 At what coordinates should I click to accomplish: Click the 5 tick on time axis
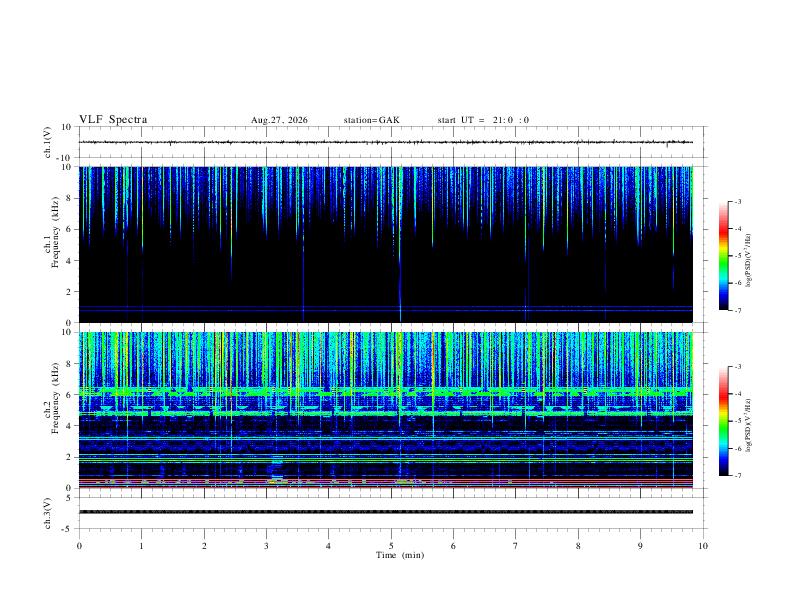pyautogui.click(x=391, y=546)
